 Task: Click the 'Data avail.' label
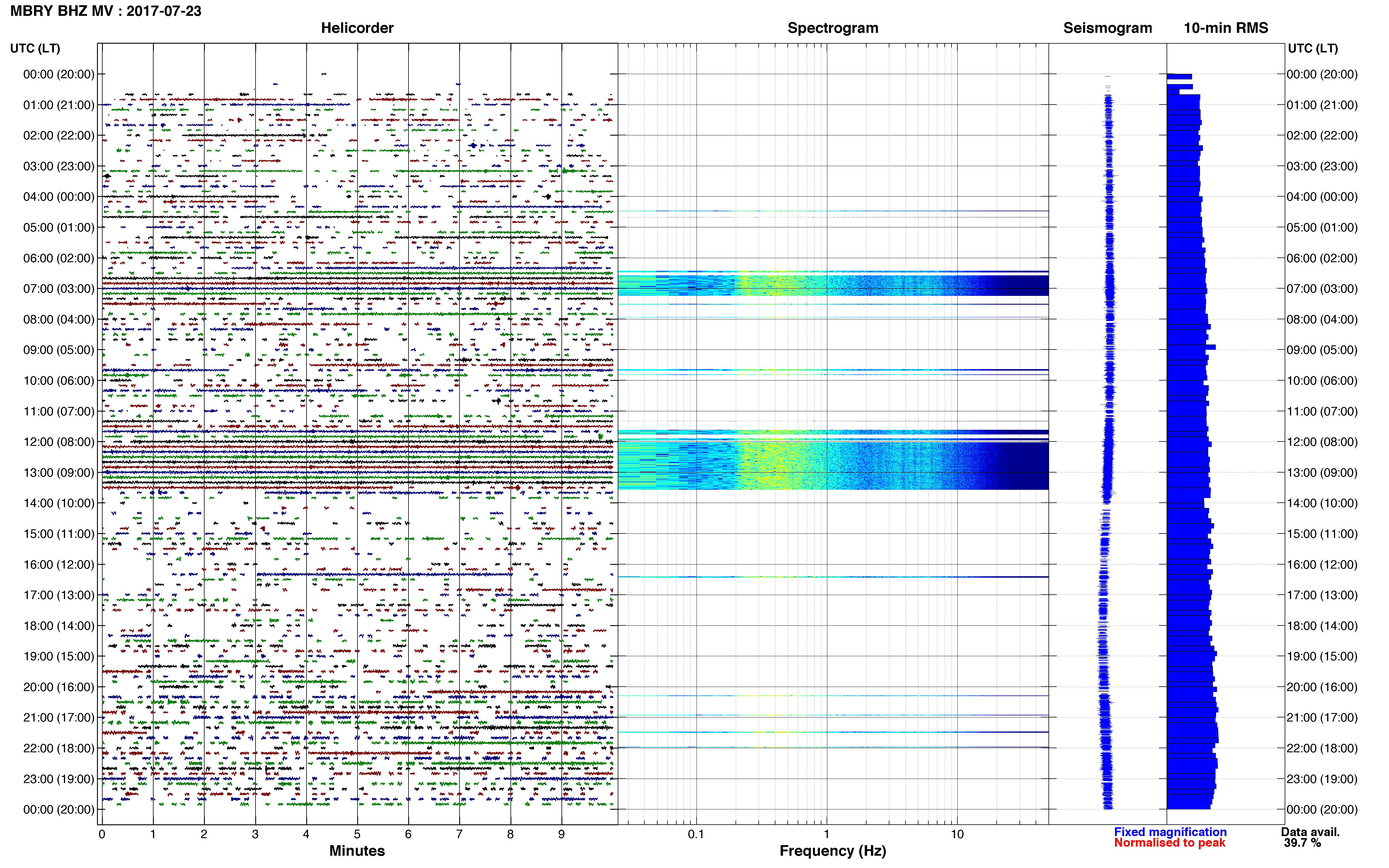point(1310,832)
